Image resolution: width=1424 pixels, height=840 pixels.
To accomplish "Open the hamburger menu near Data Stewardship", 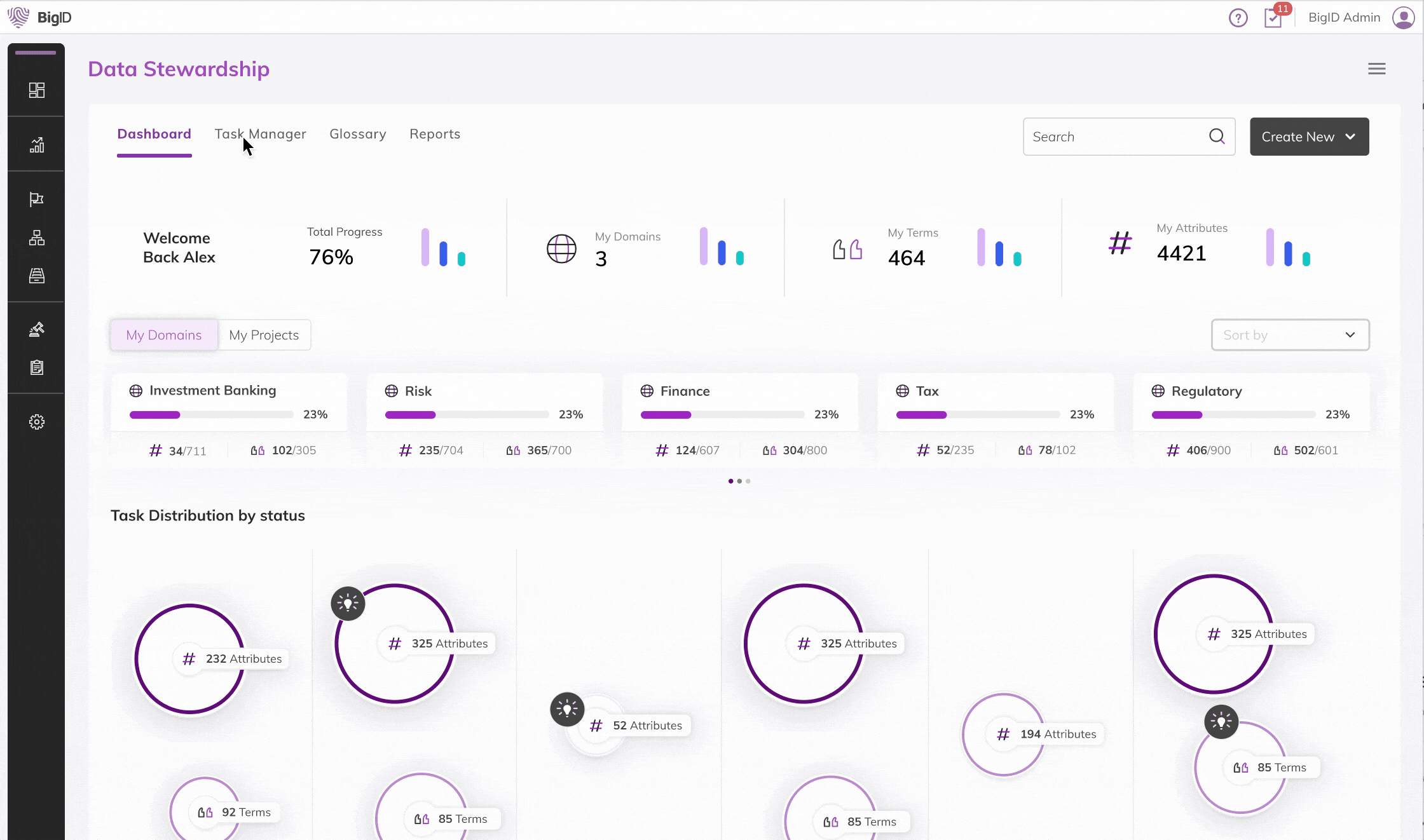I will tap(1376, 69).
